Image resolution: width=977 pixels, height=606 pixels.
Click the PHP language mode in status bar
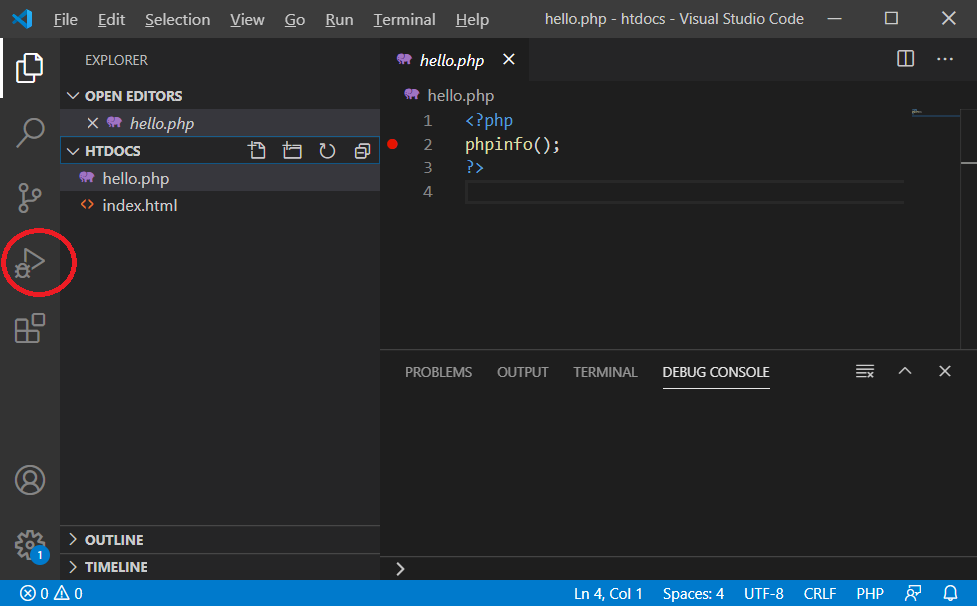tap(869, 594)
